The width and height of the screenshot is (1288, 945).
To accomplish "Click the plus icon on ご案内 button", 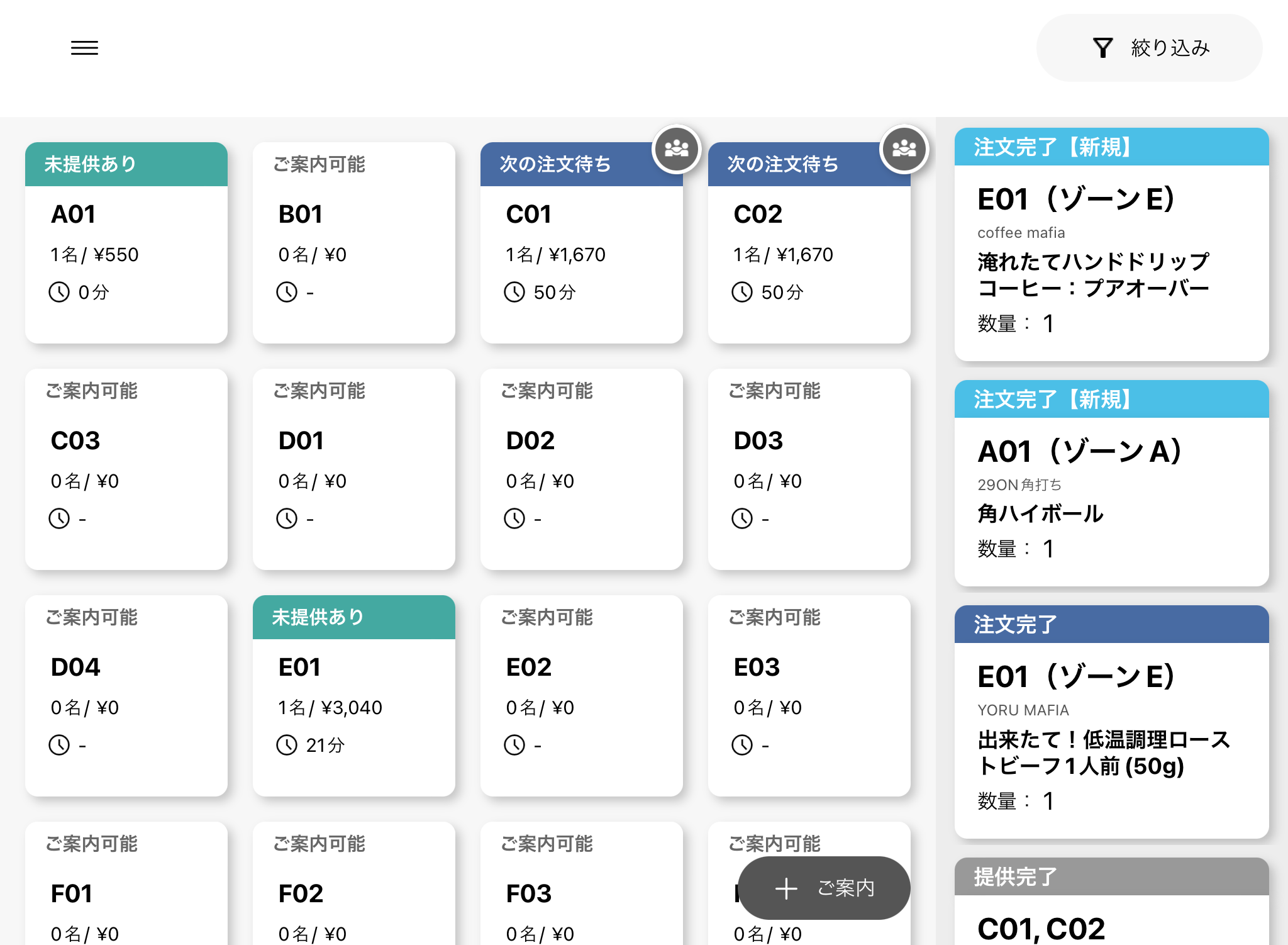I will pyautogui.click(x=786, y=888).
